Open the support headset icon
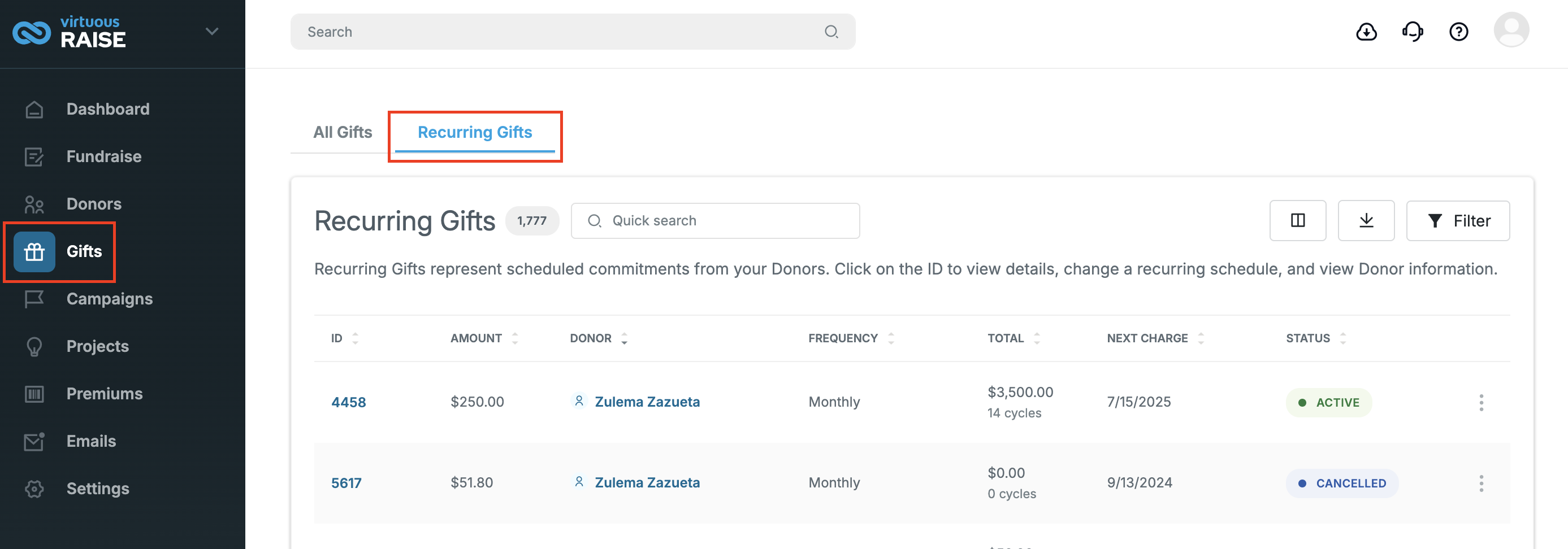 (1413, 32)
